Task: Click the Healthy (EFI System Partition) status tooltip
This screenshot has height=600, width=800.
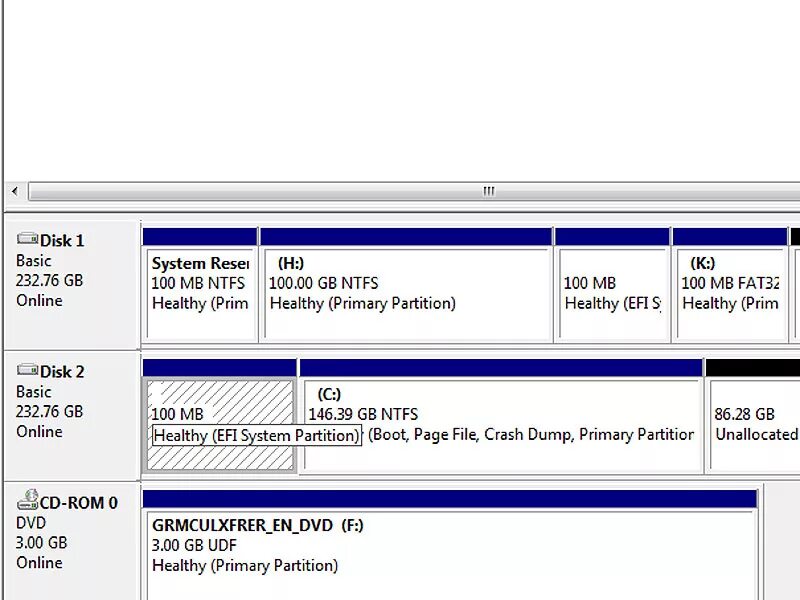Action: pyautogui.click(x=257, y=435)
